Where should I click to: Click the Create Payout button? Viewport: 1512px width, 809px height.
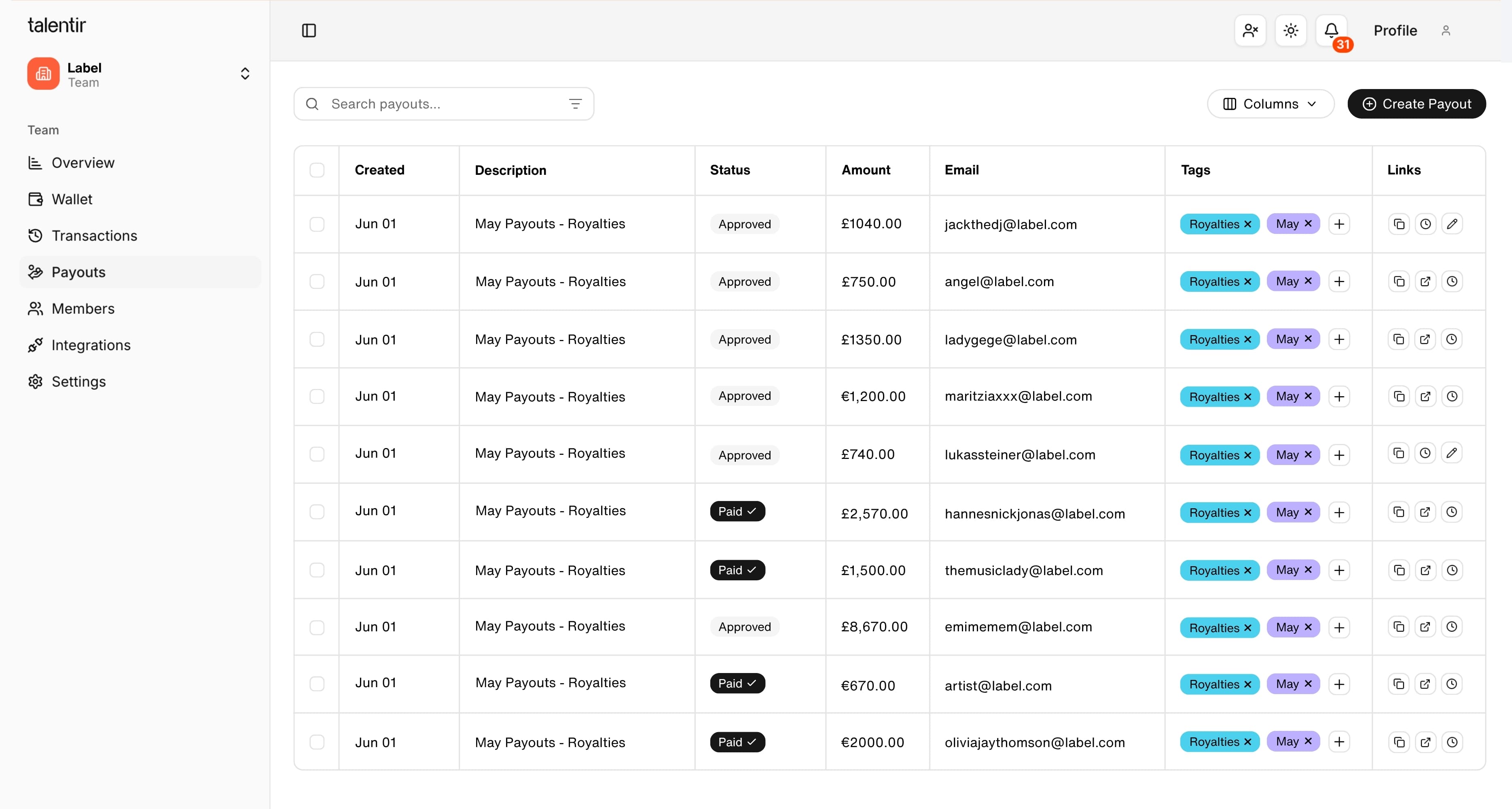pyautogui.click(x=1416, y=104)
